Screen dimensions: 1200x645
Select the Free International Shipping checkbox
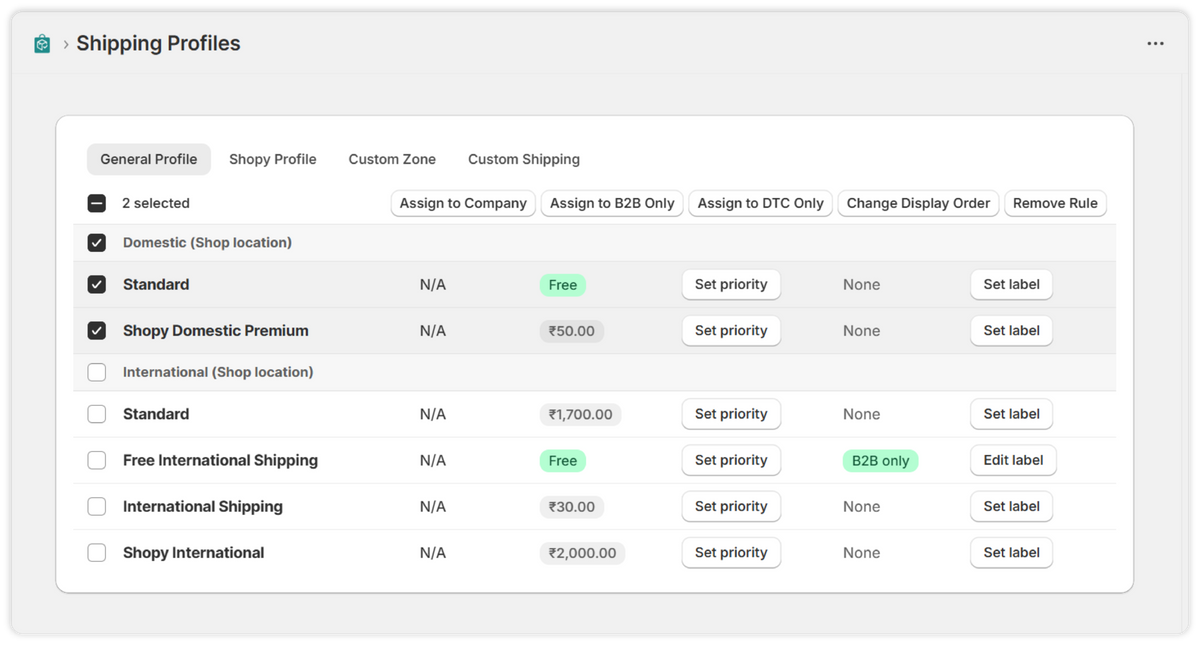(97, 461)
